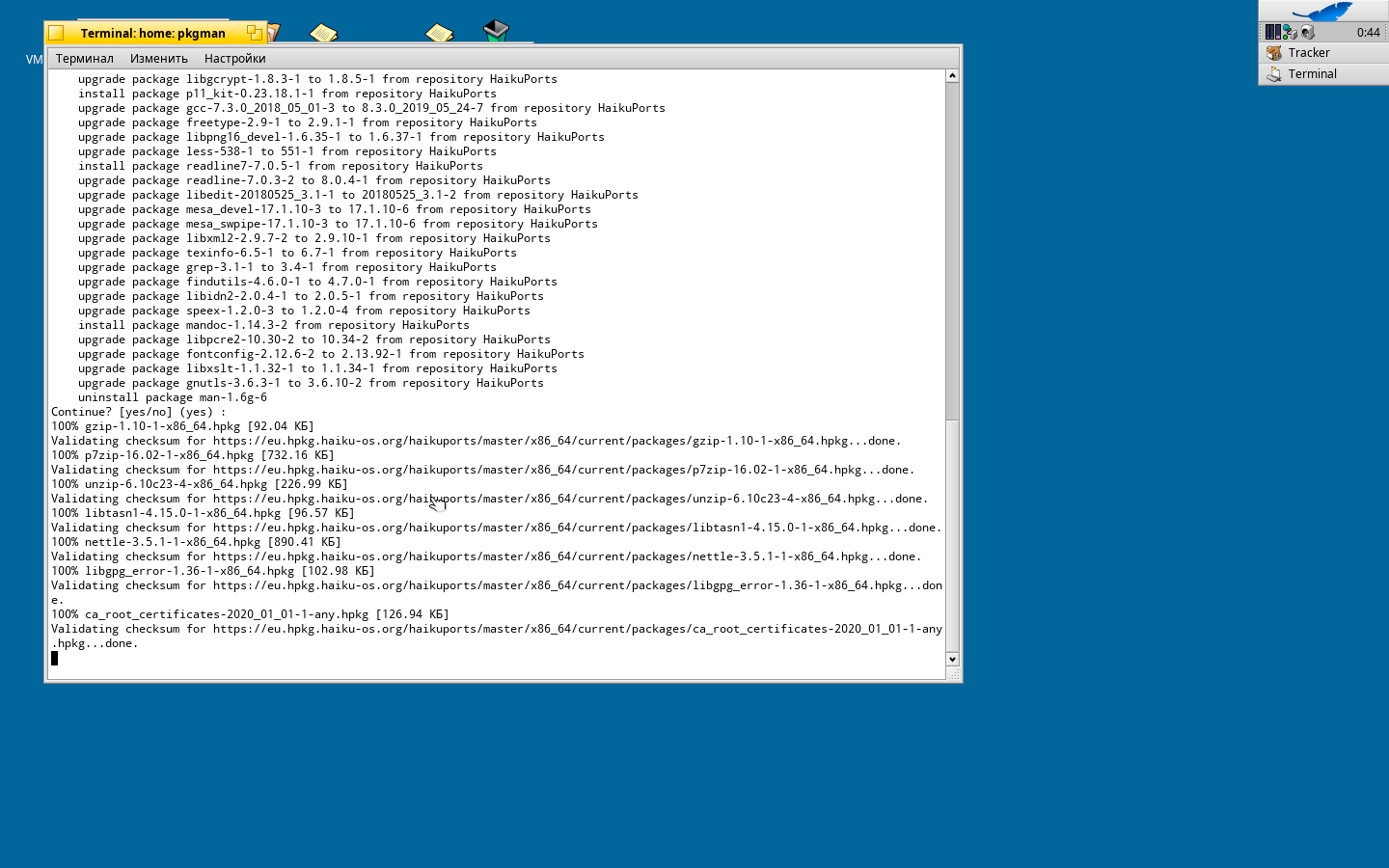Click the 'Continue? [yes/no] (yes) :' prompt line
Viewport: 1389px width, 868px height.
(138, 412)
